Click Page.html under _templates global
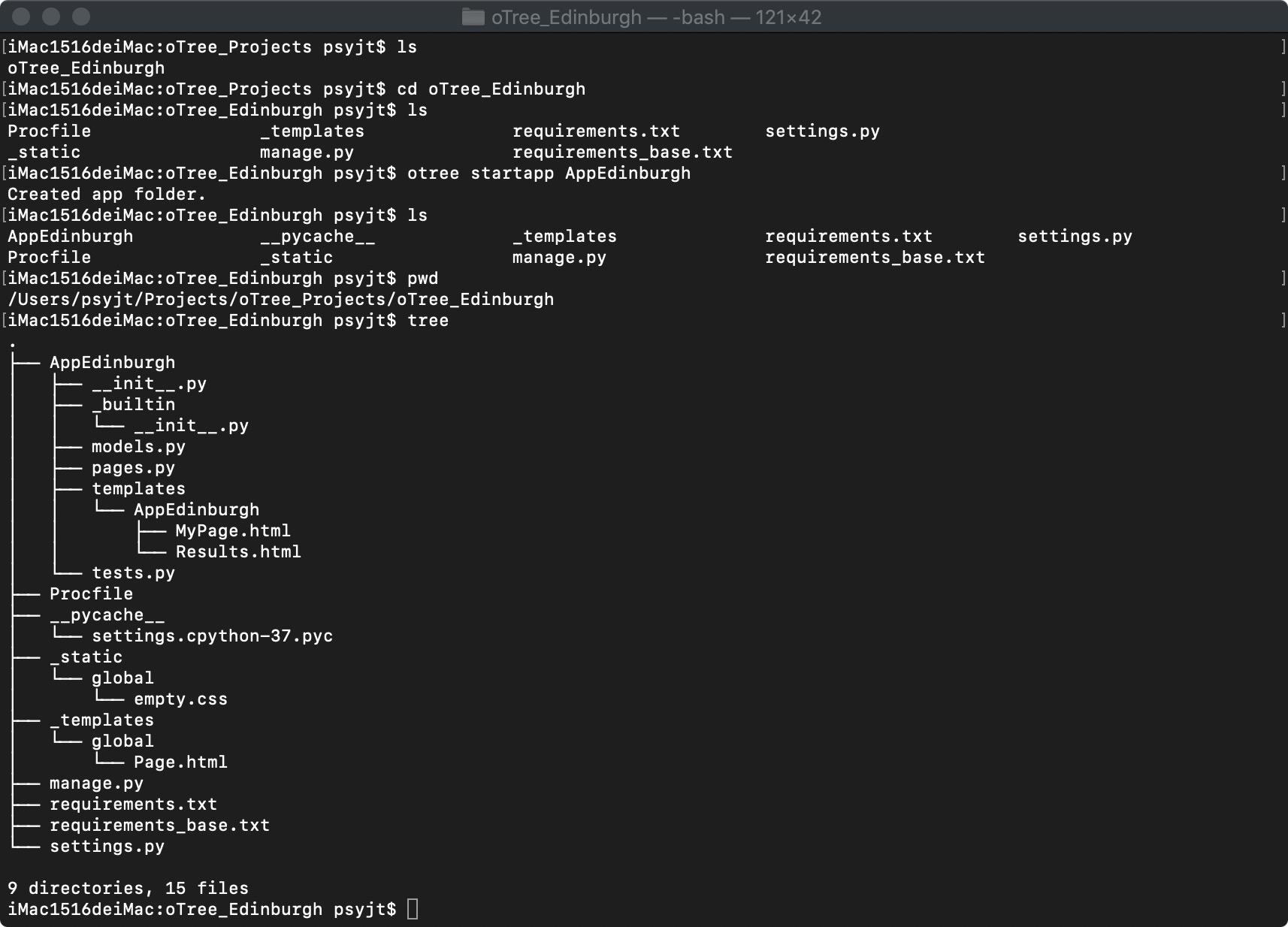 180,762
